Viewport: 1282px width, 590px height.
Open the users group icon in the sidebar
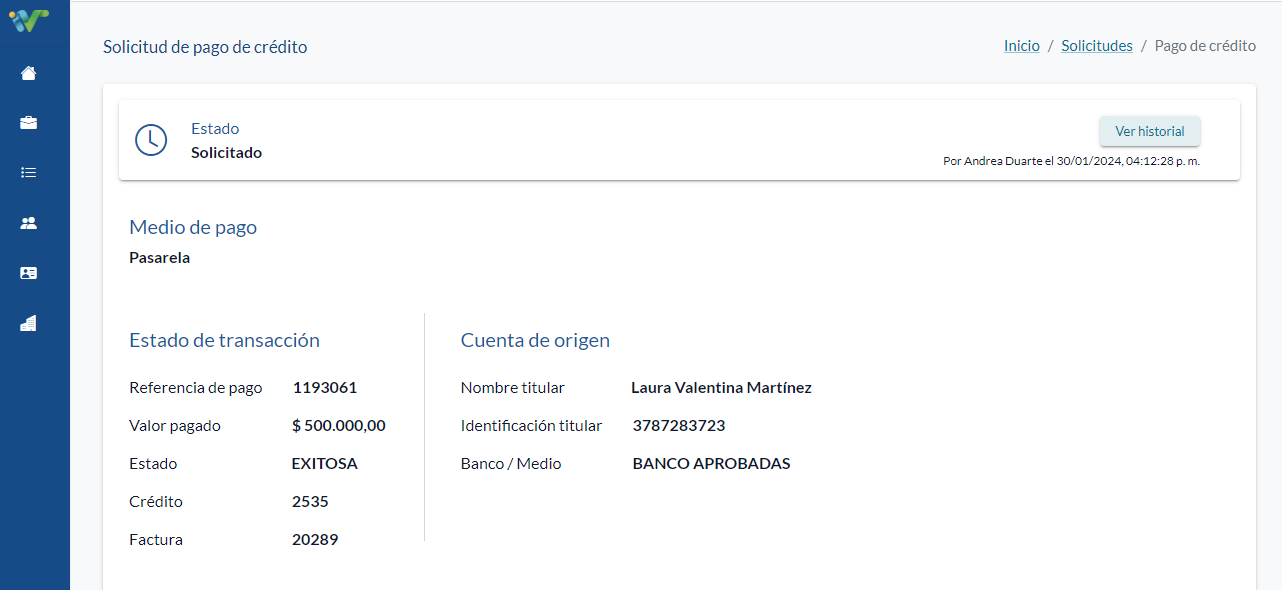[28, 223]
